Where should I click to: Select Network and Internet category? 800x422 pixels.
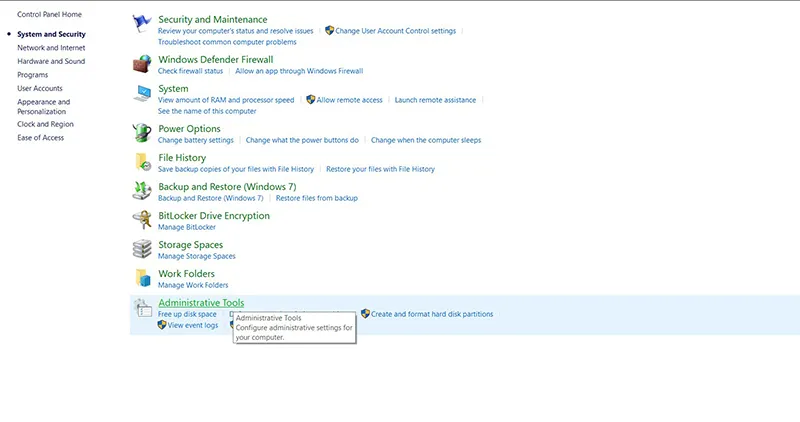coord(51,47)
